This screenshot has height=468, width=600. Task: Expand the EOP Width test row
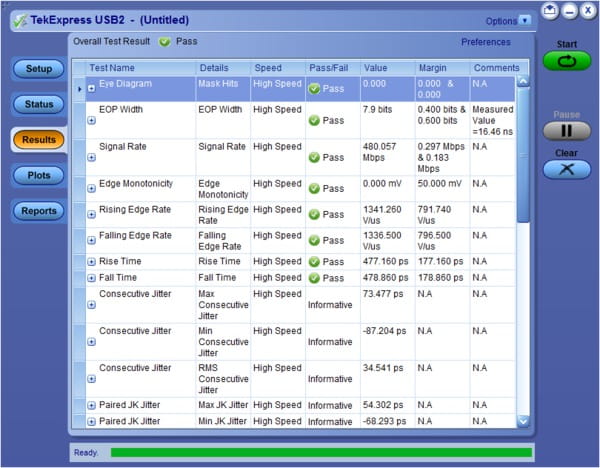point(92,121)
